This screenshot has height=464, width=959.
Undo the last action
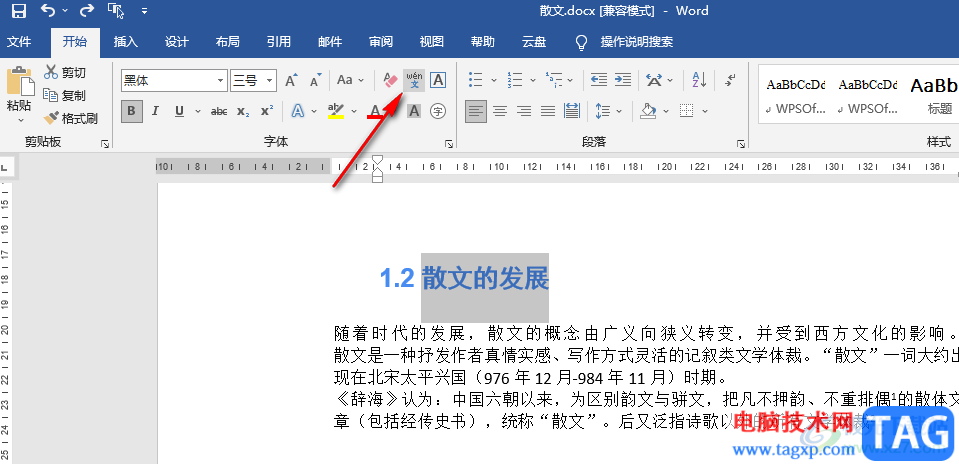[47, 10]
